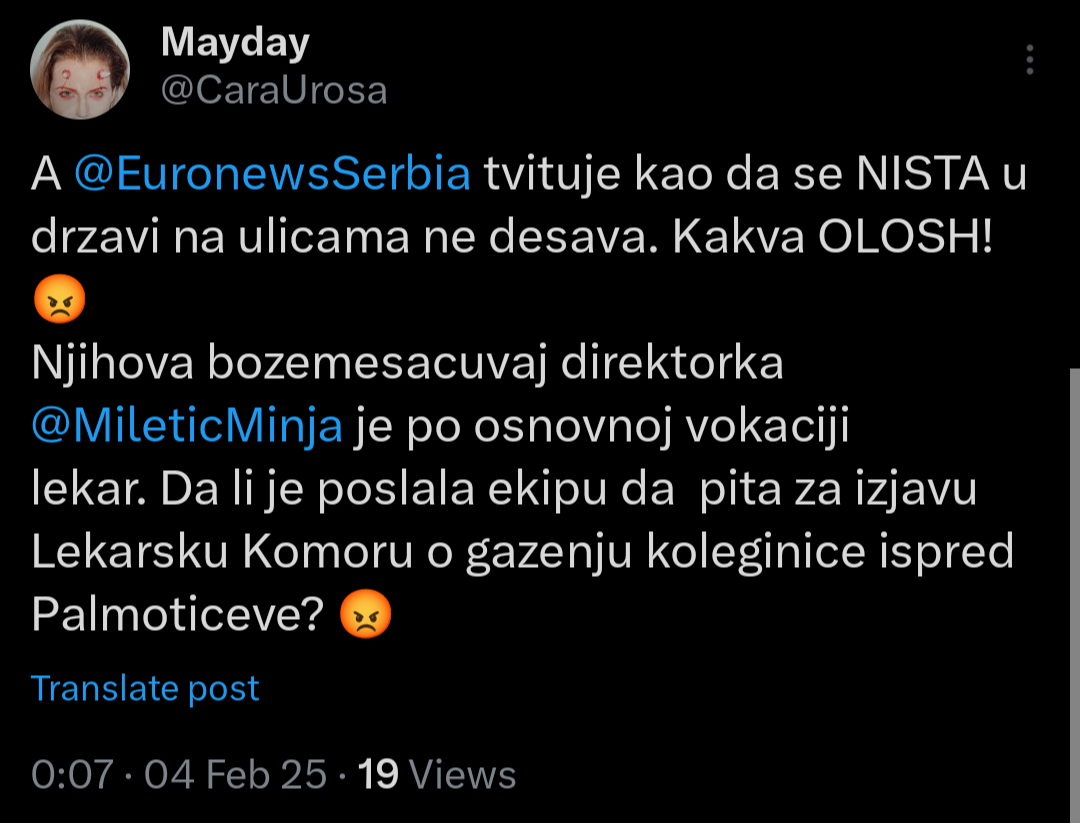Open the @EuronewsSerbia mention

coord(272,175)
